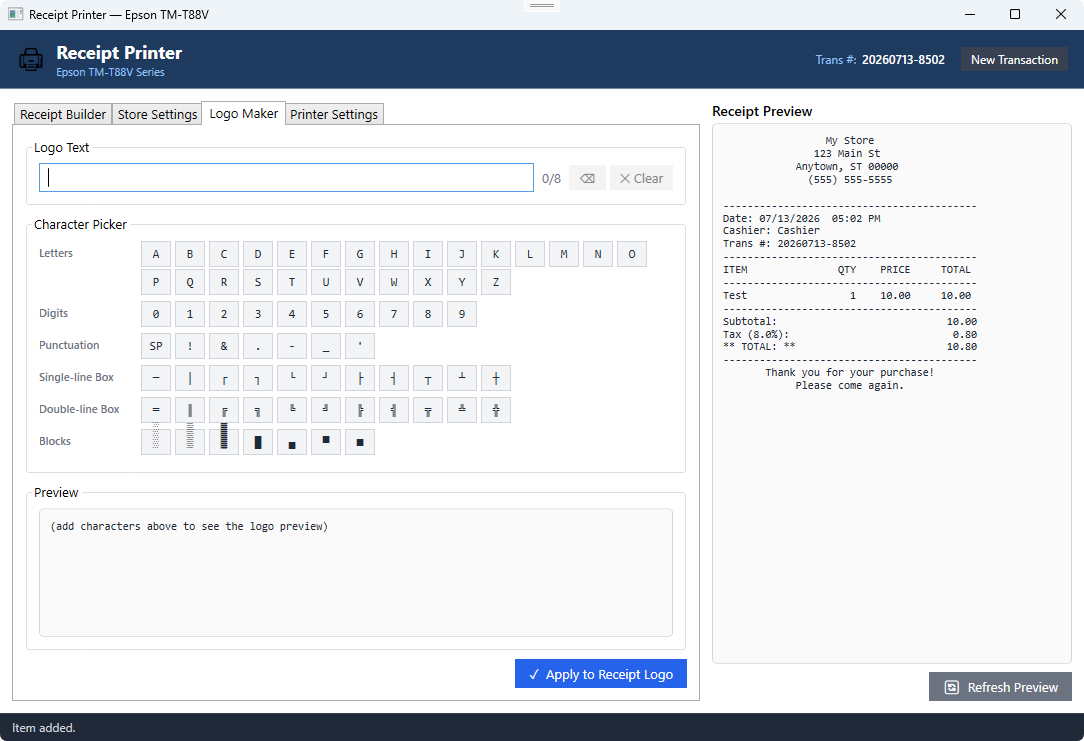Click the backspace icon next to Logo Text

[587, 178]
